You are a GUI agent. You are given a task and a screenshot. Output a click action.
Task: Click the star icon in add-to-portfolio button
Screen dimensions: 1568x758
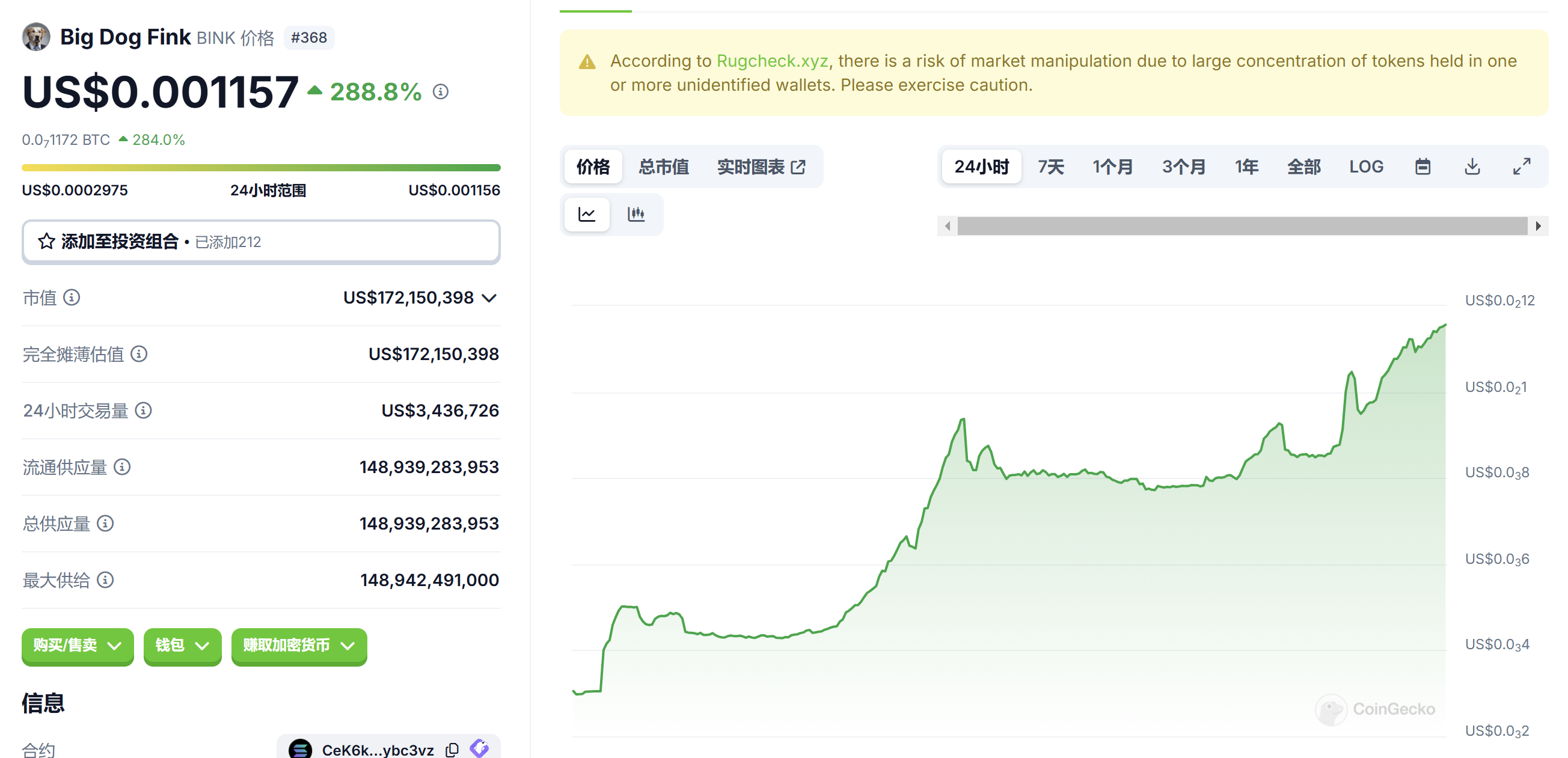46,242
